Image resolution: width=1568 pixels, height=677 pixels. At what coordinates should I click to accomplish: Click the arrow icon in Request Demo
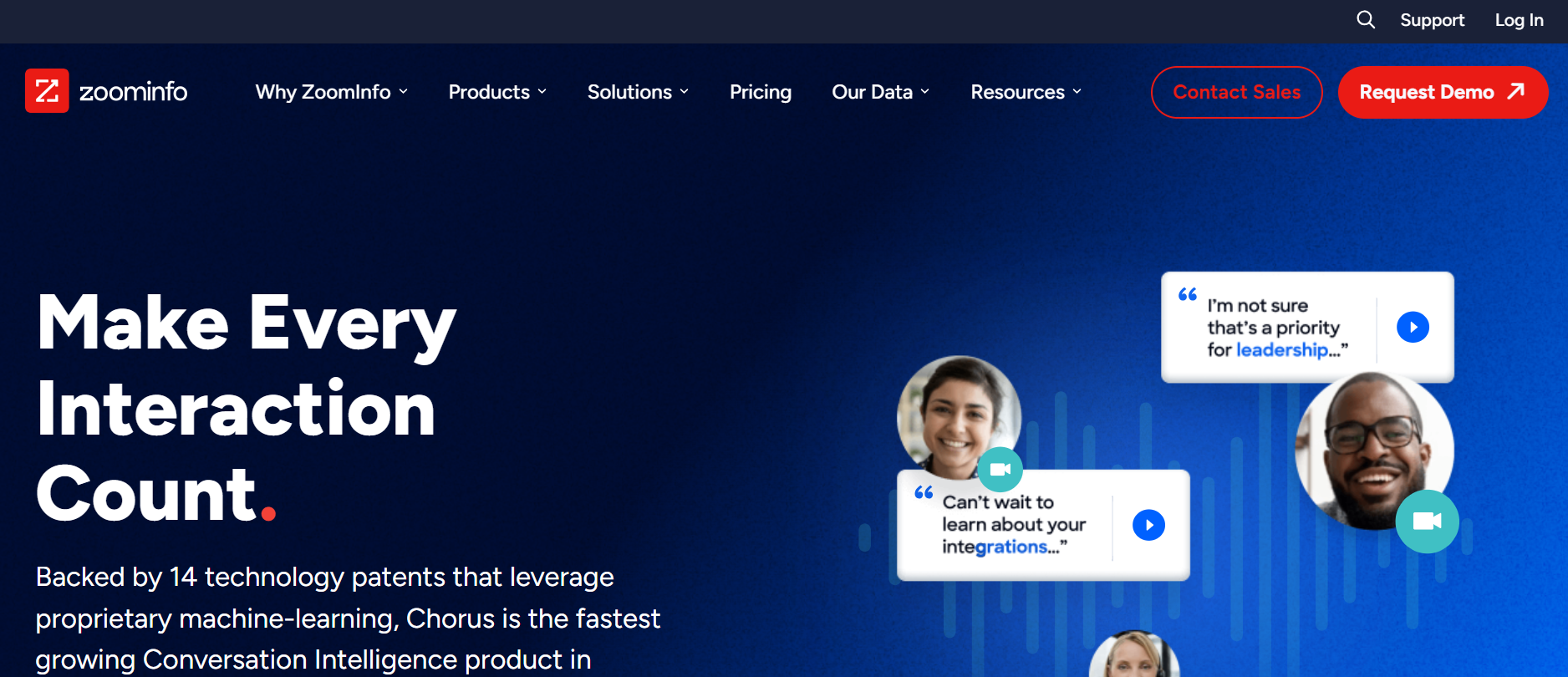click(1516, 91)
